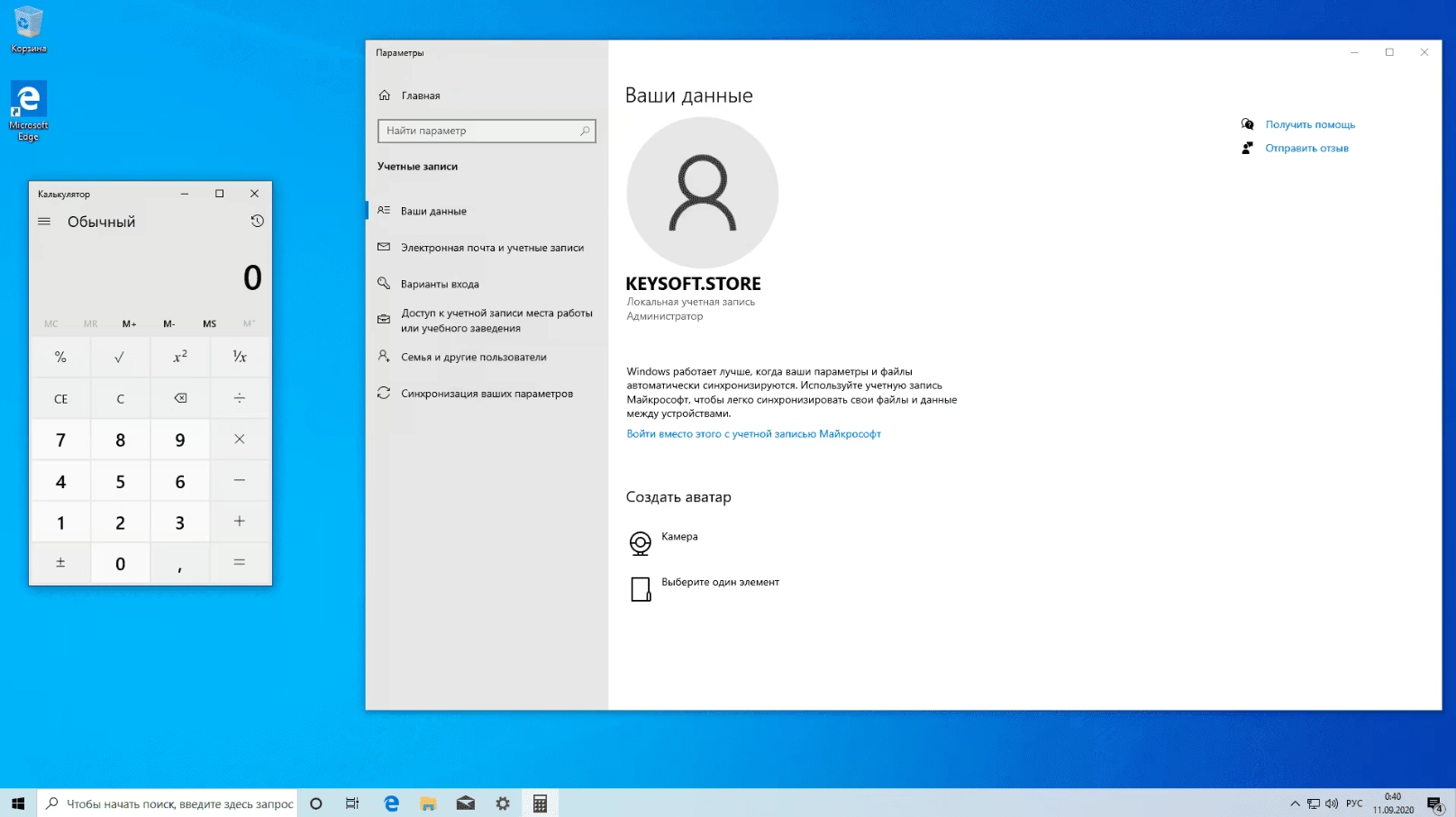
Task: Click the volume icon in the system tray
Action: [x=1333, y=803]
